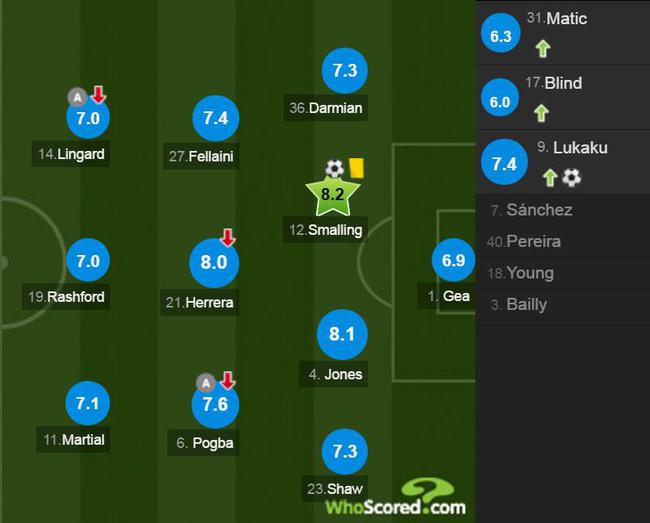Click Lukaku's 7.4 rating in the bench panel
Image resolution: width=650 pixels, height=523 pixels.
tap(504, 162)
